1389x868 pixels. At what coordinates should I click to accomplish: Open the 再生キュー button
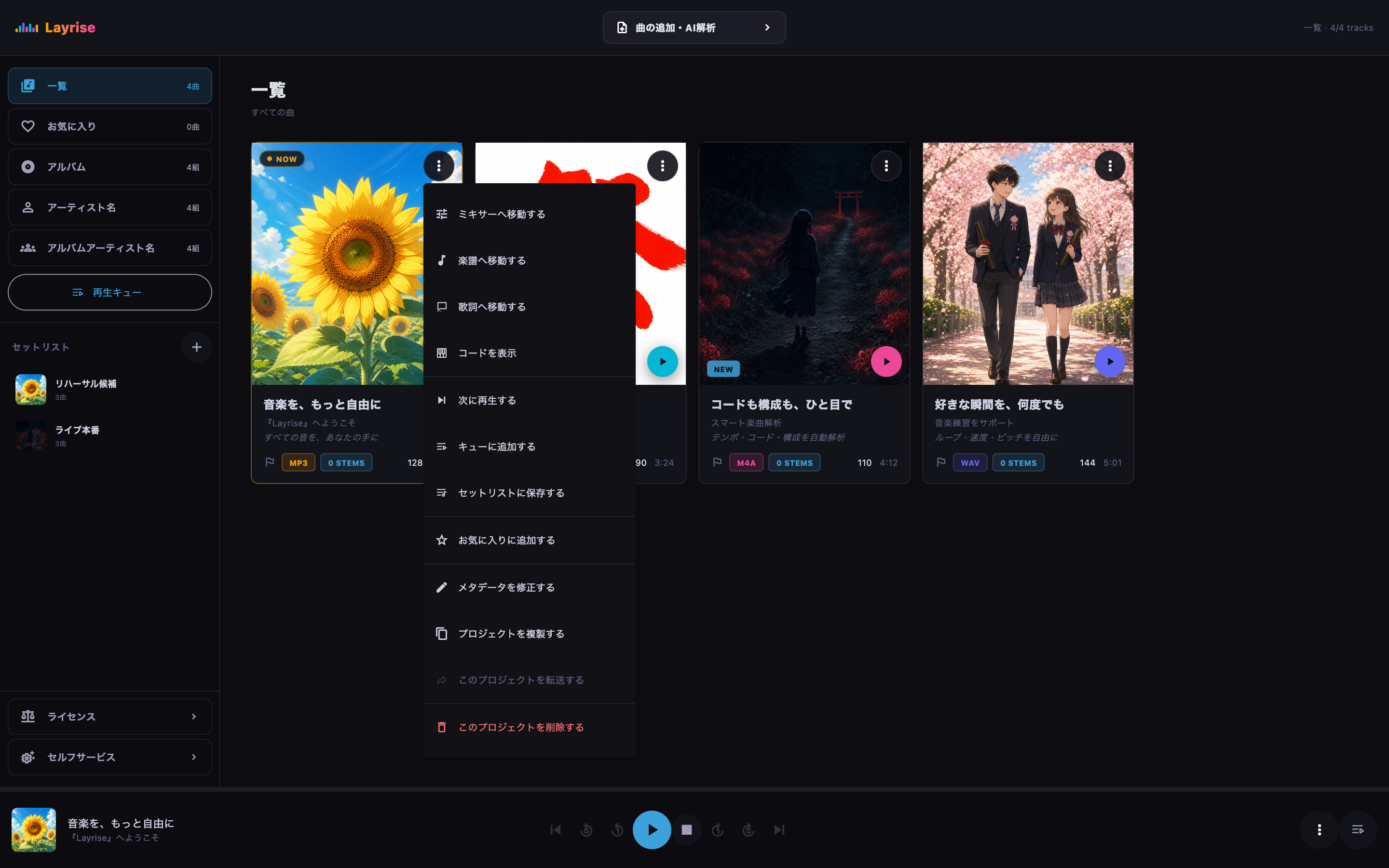109,292
